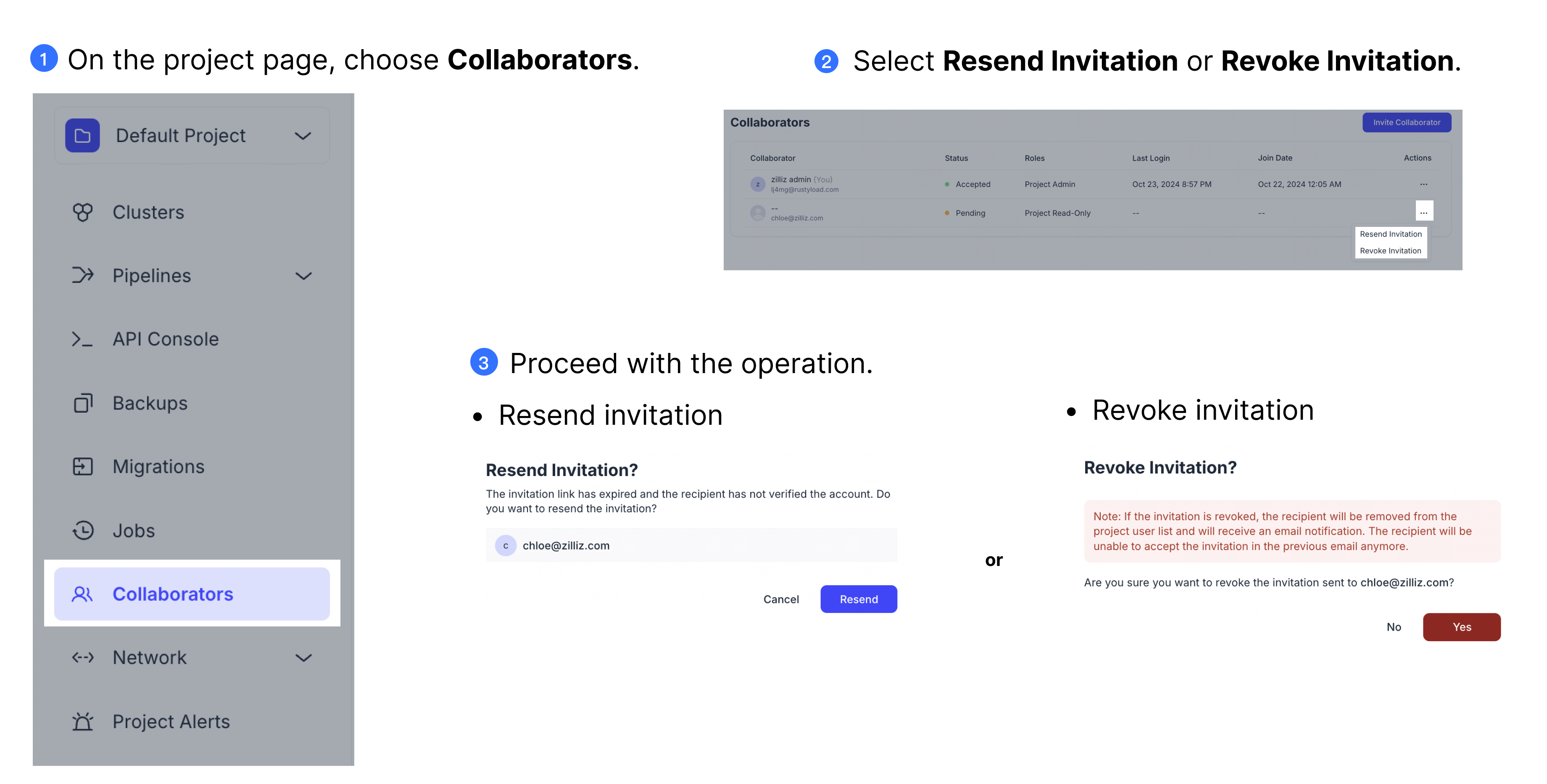Click Cancel in the Resend Invitation dialog

pos(781,599)
